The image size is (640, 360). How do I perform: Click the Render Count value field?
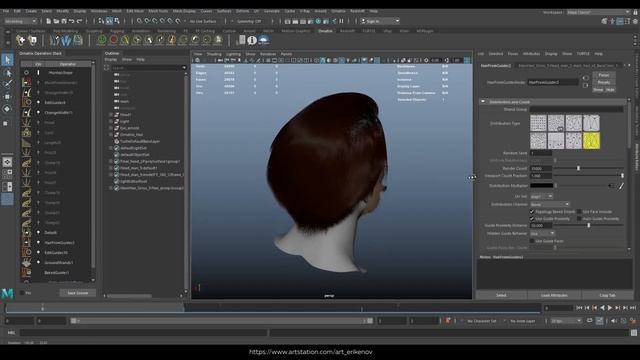point(541,168)
